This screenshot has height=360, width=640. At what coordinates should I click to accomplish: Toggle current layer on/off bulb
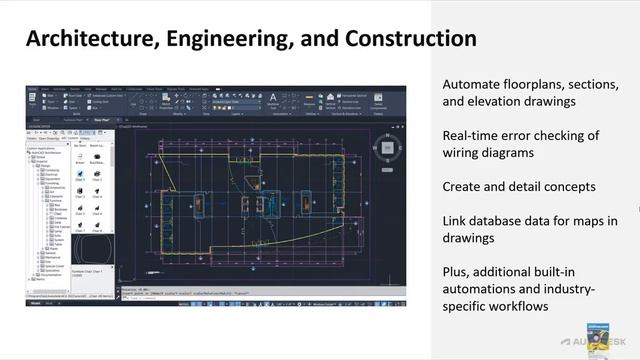[x=215, y=108]
